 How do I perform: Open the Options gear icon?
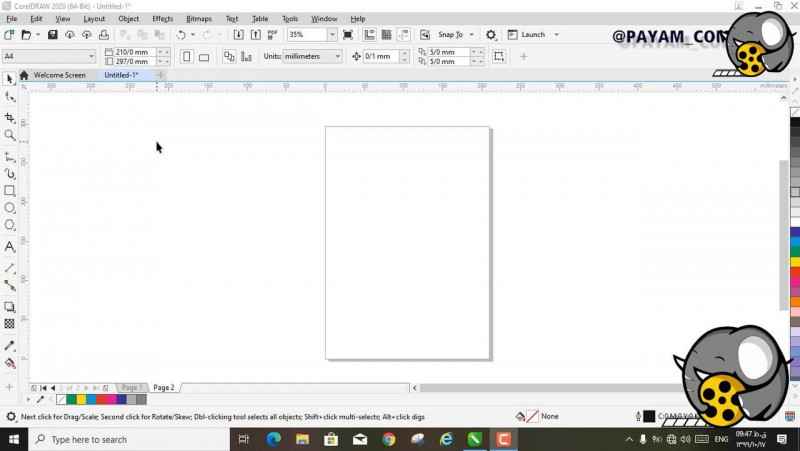coord(490,35)
